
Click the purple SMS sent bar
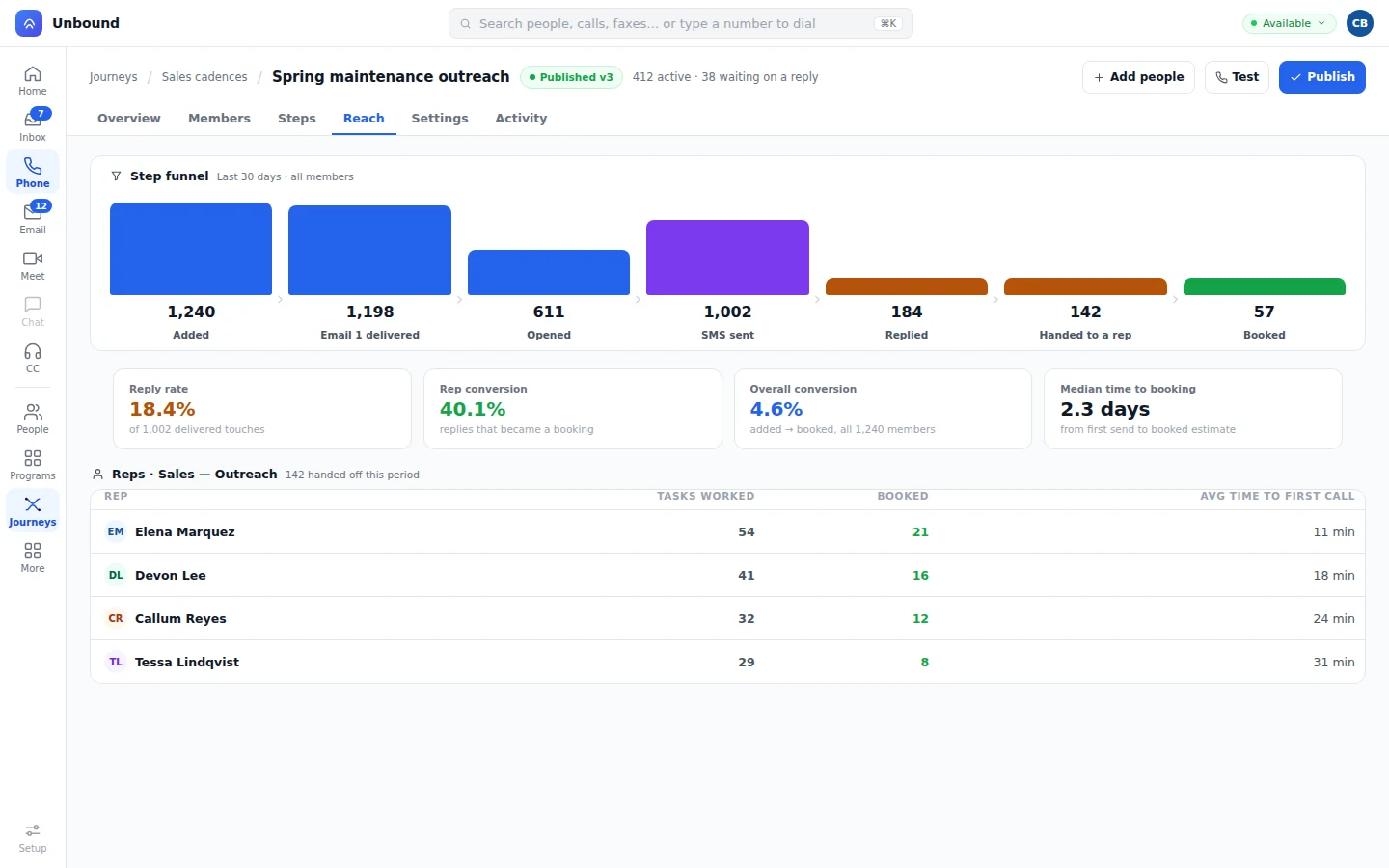(x=727, y=258)
